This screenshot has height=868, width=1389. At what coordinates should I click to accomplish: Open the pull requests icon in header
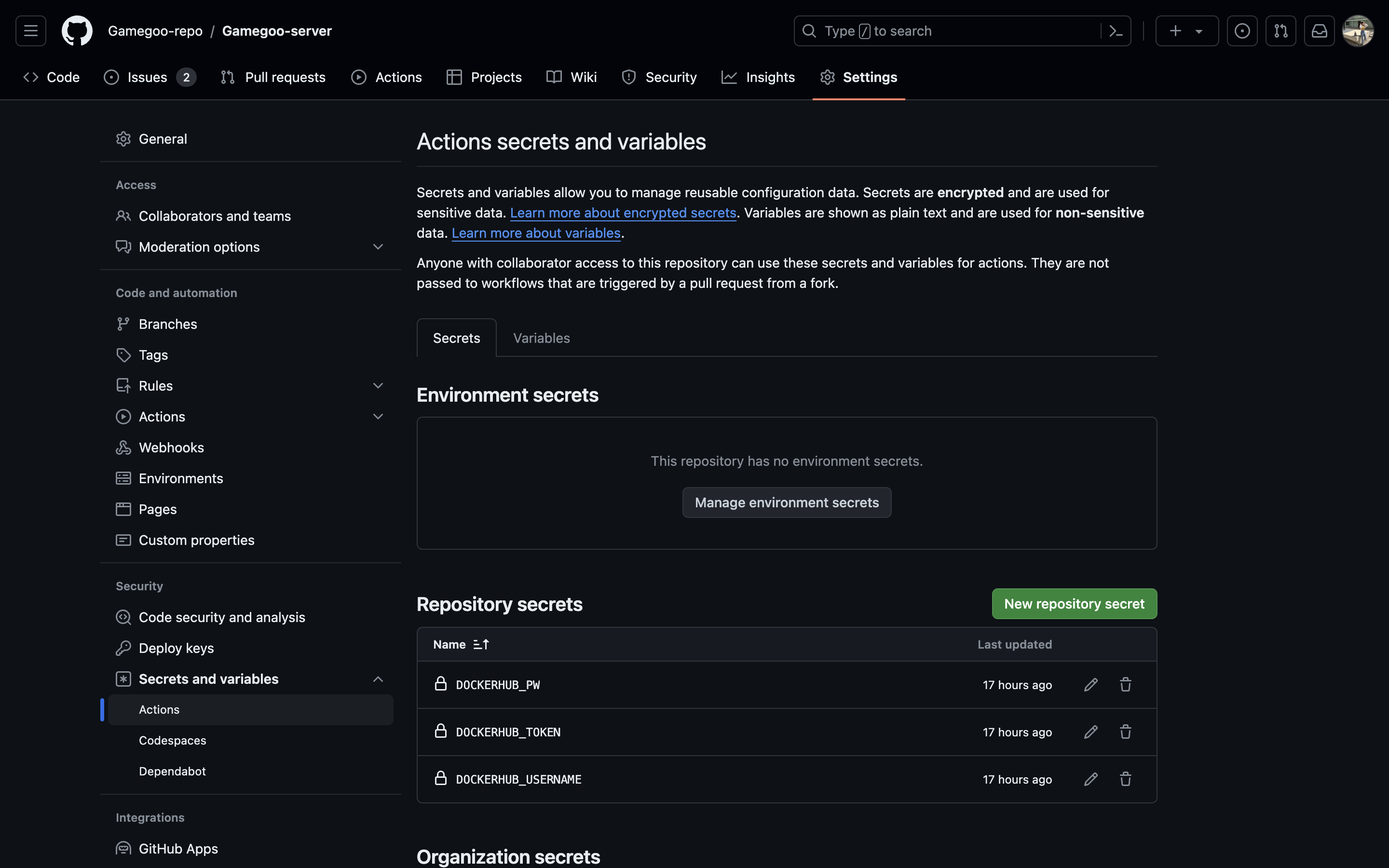click(x=1280, y=31)
